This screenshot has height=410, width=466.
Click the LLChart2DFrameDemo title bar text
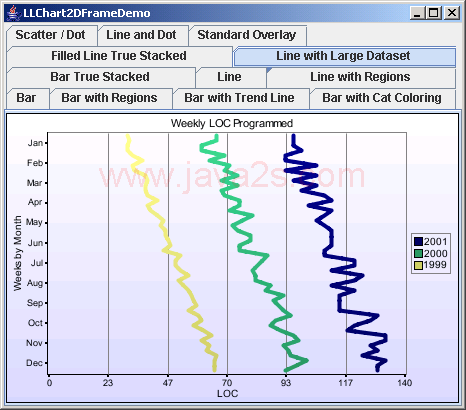[x=87, y=13]
